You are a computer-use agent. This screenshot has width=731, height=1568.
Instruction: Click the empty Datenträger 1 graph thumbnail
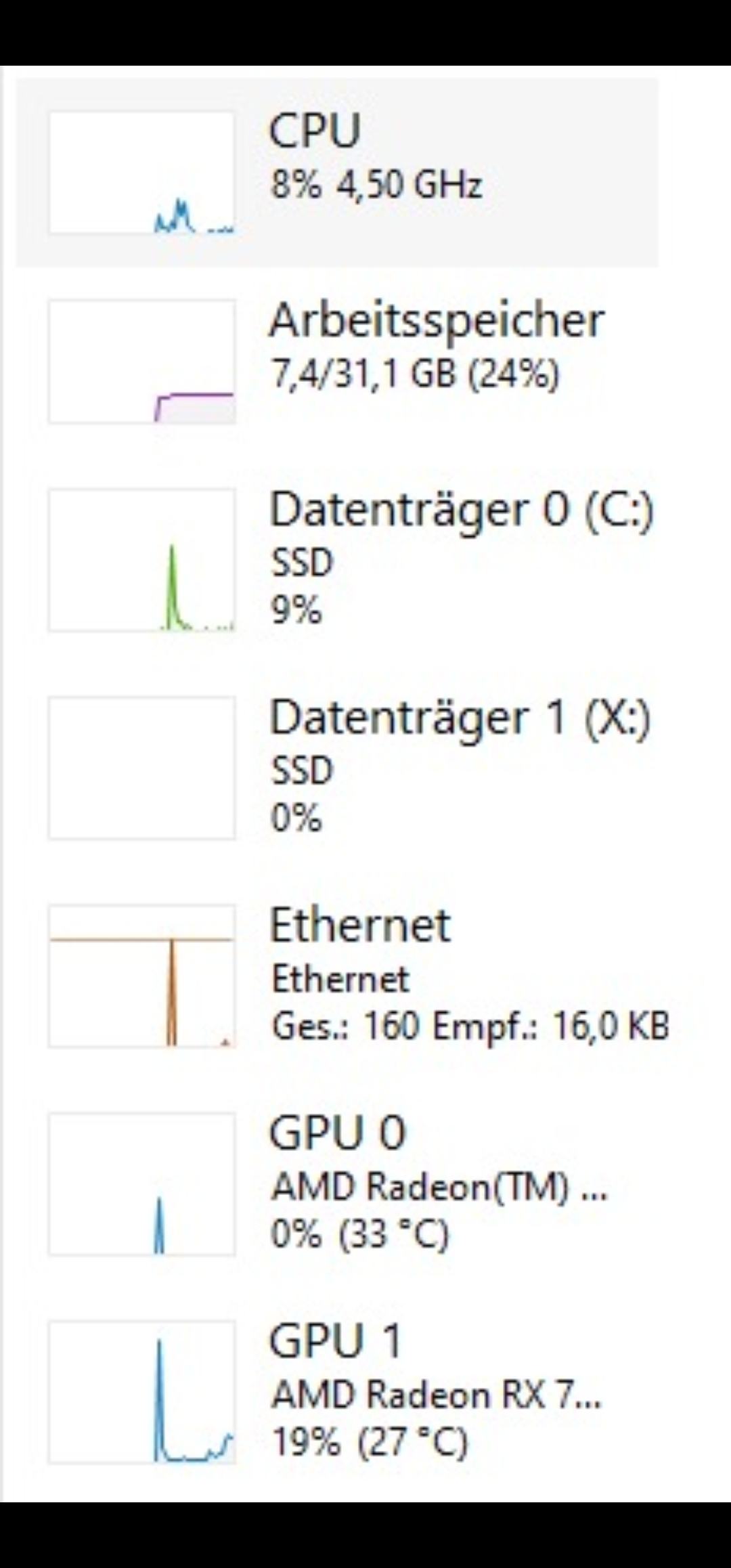tap(141, 768)
